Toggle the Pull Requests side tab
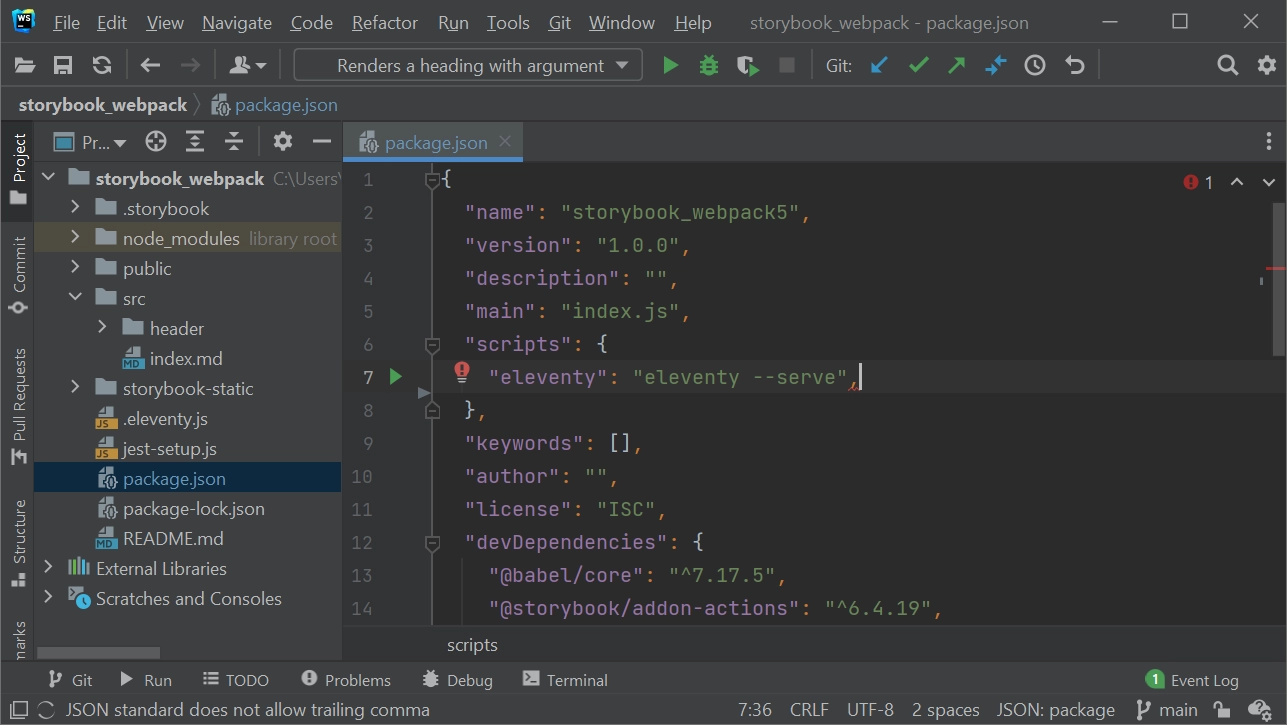Screen dimensions: 1287x725 tap(18, 405)
